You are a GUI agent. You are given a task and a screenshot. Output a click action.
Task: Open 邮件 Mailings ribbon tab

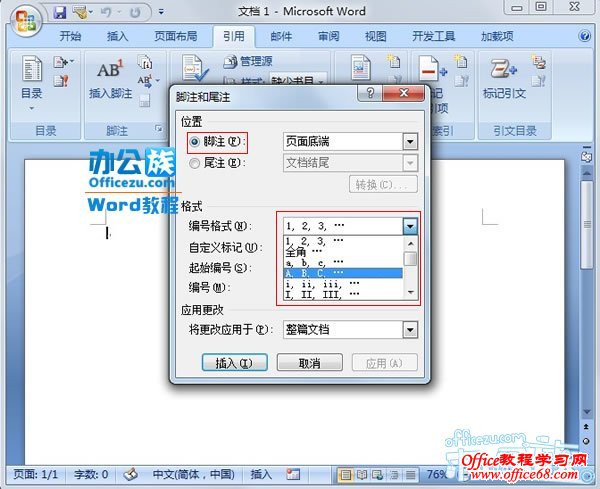(x=281, y=36)
